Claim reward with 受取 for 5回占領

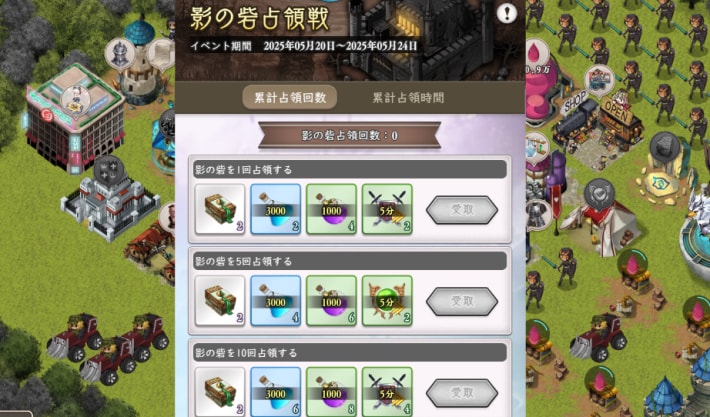462,301
